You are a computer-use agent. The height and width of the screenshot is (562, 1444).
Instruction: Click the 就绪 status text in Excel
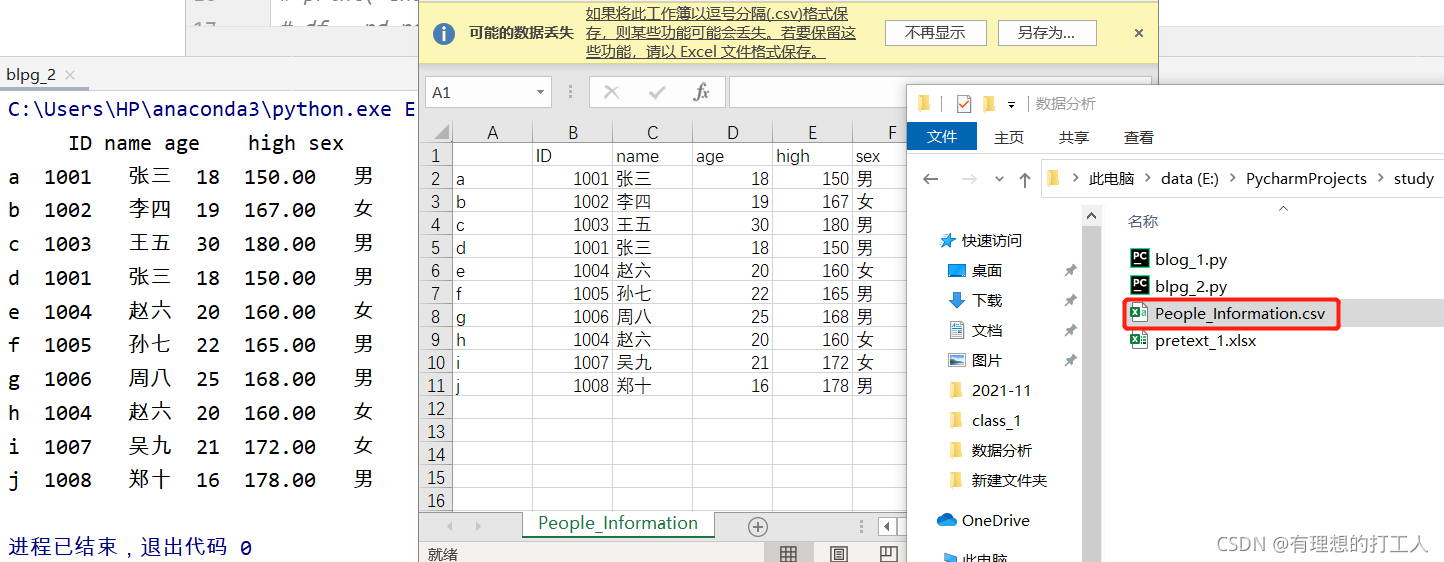[x=442, y=553]
